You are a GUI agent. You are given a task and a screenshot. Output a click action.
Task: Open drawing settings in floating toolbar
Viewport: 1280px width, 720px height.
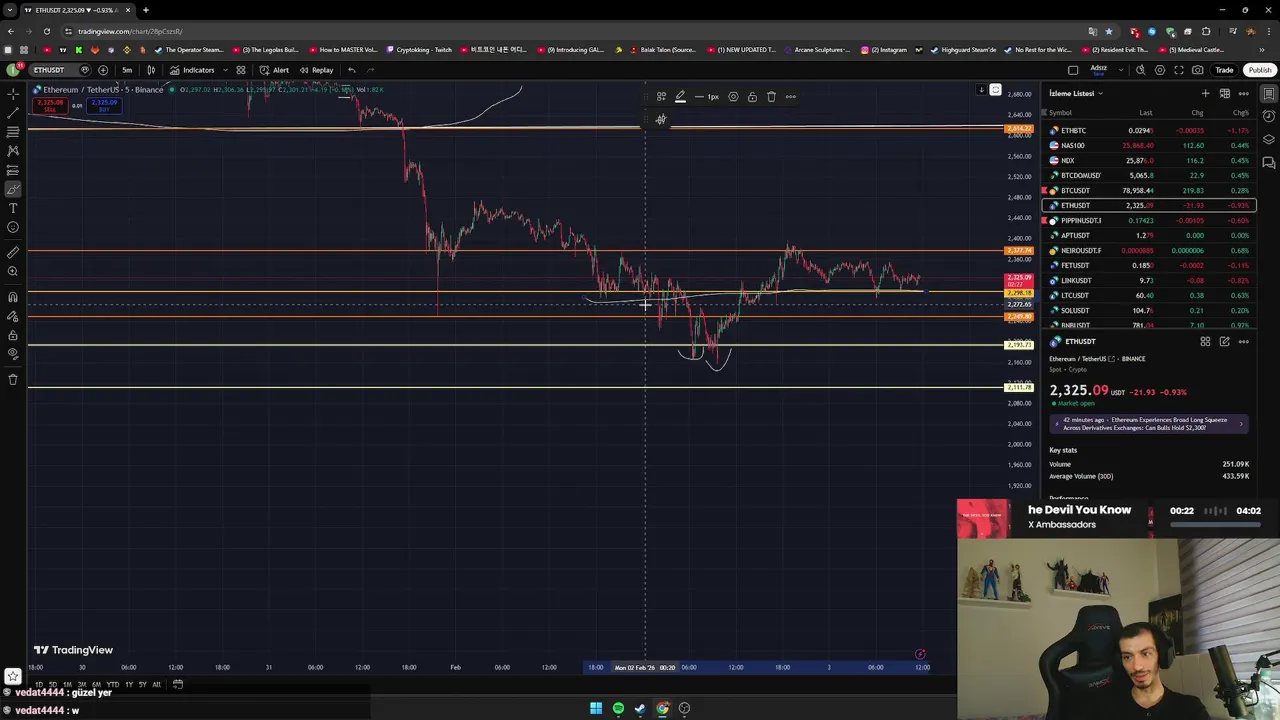733,97
